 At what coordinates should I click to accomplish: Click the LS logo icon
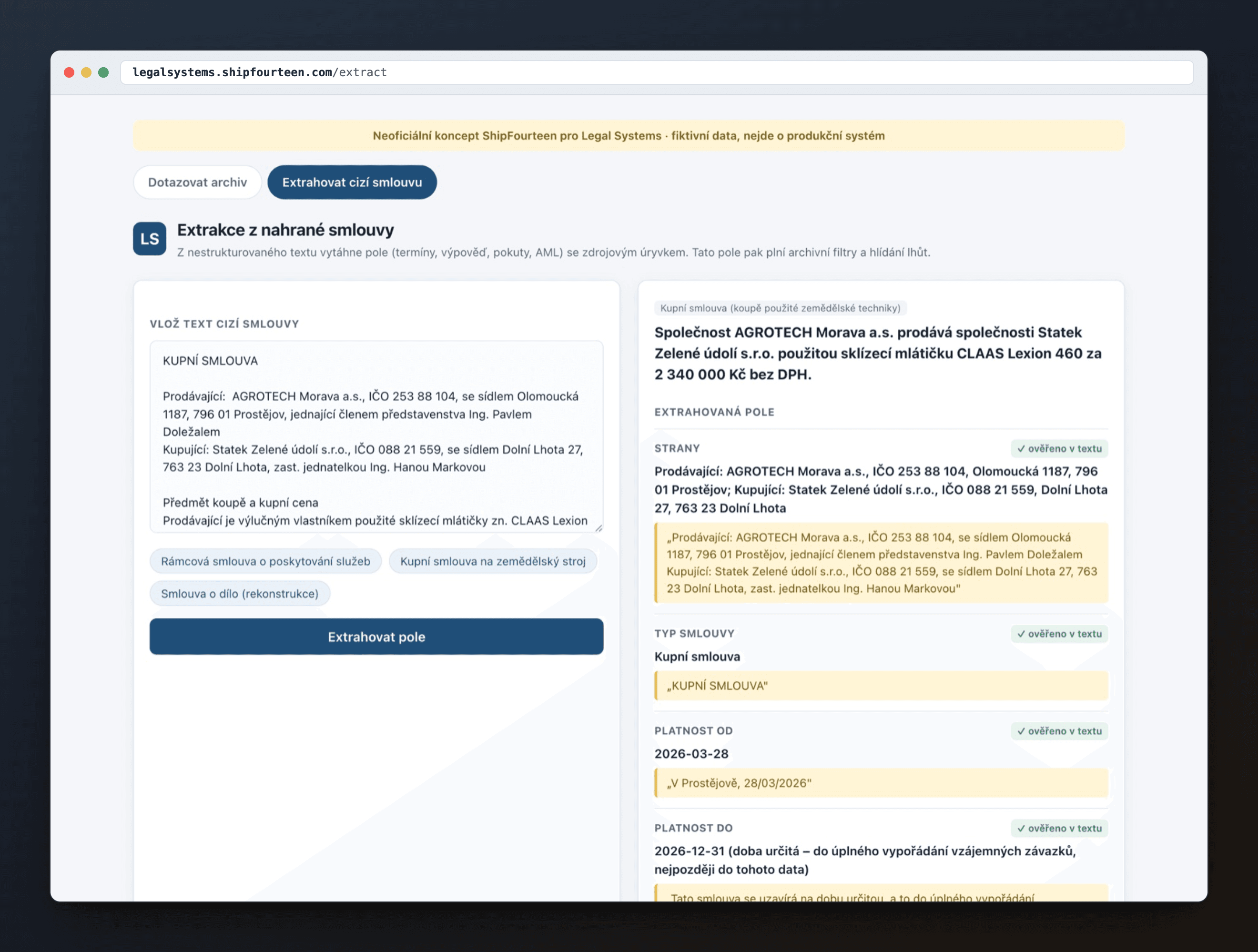[150, 239]
